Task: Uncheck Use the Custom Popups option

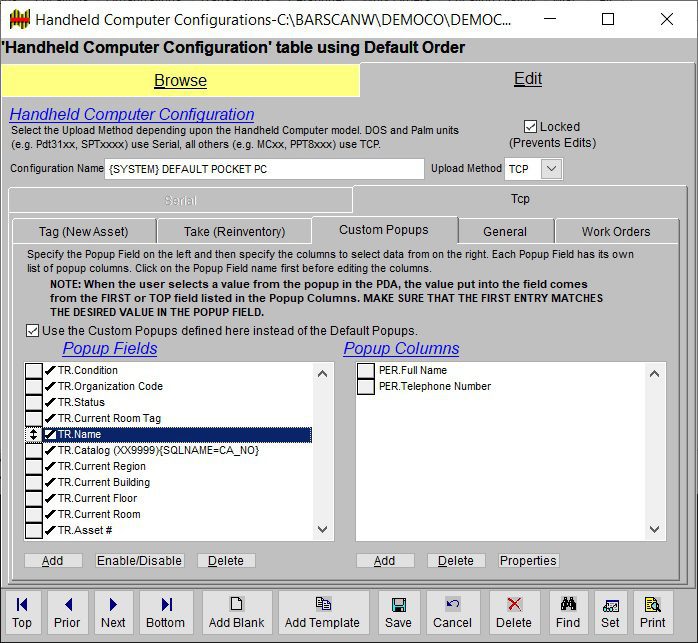Action: [x=33, y=331]
